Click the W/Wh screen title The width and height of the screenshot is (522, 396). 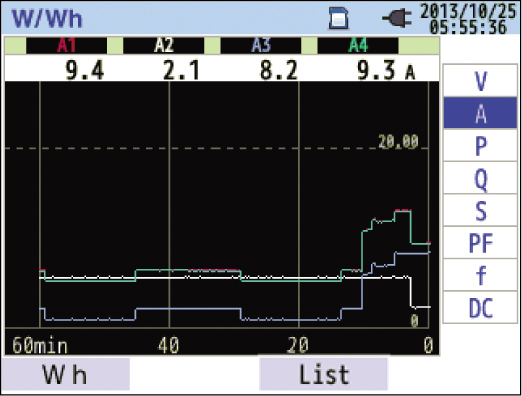coord(47,18)
